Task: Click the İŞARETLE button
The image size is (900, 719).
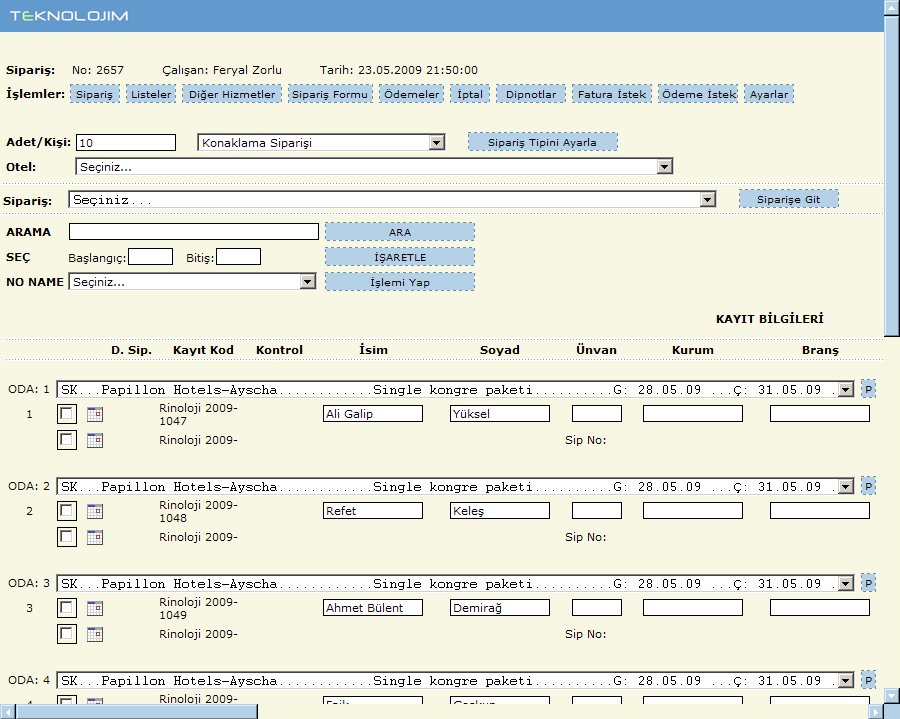Action: coord(400,257)
